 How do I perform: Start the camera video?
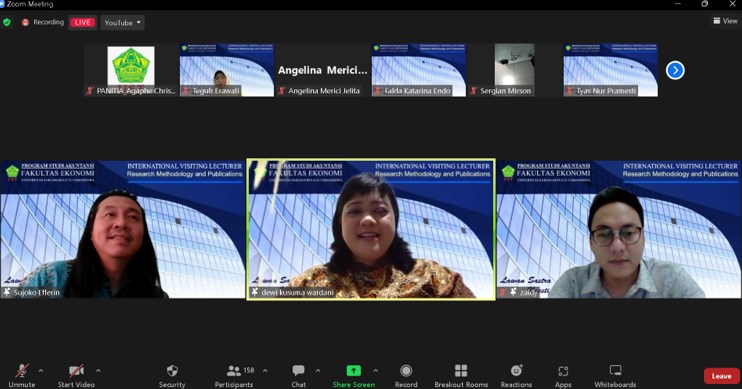pyautogui.click(x=76, y=376)
